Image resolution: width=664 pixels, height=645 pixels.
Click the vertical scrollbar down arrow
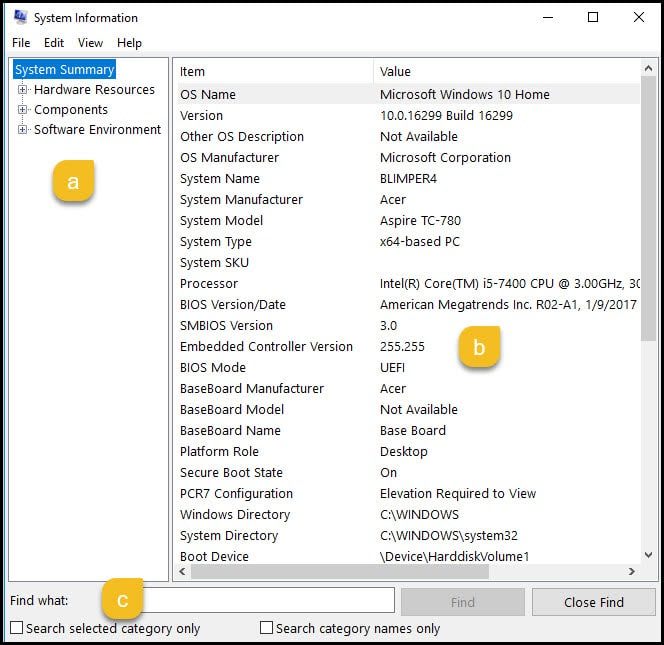(x=648, y=555)
